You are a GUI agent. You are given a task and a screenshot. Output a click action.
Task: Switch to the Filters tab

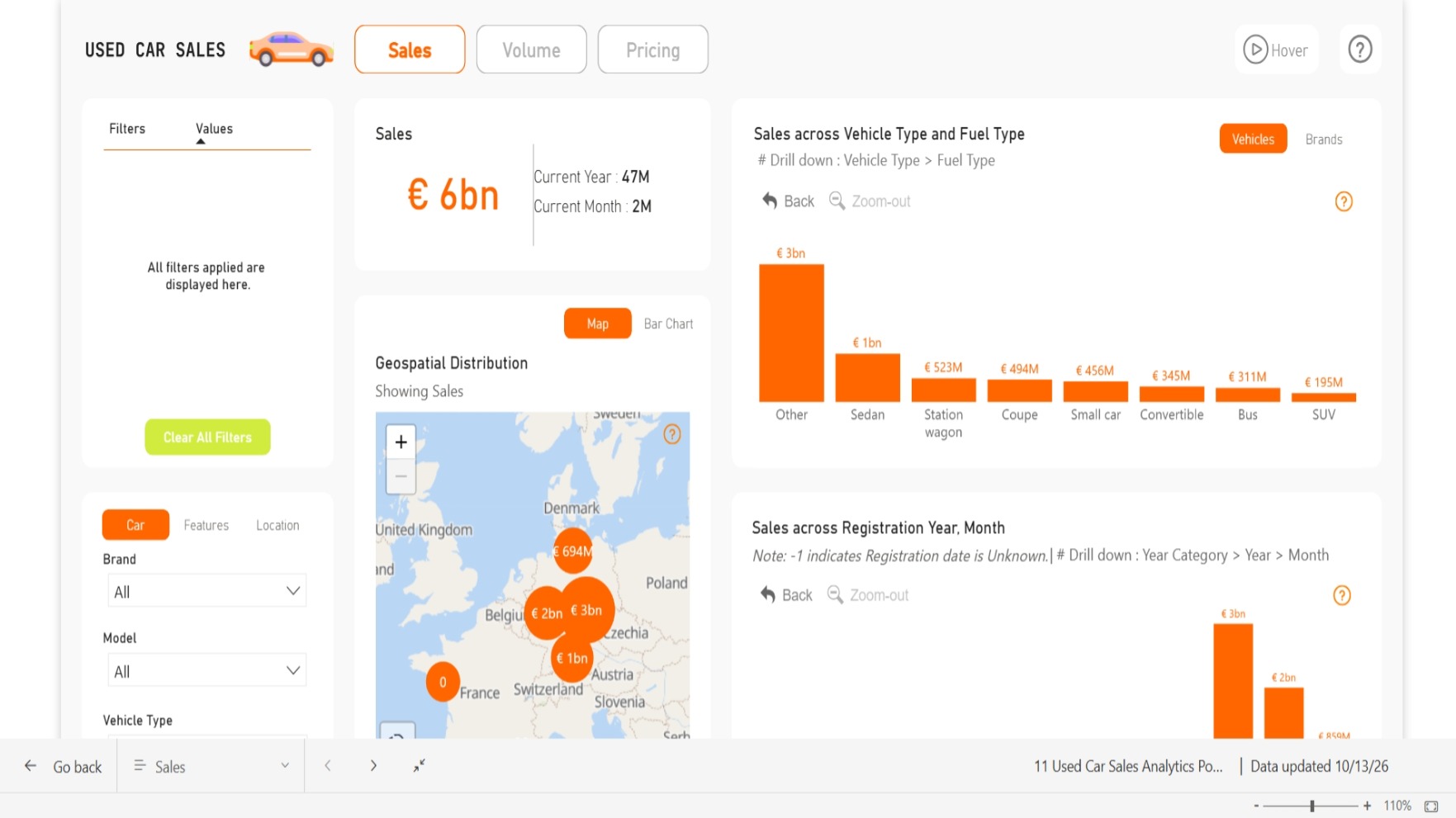[x=127, y=129]
